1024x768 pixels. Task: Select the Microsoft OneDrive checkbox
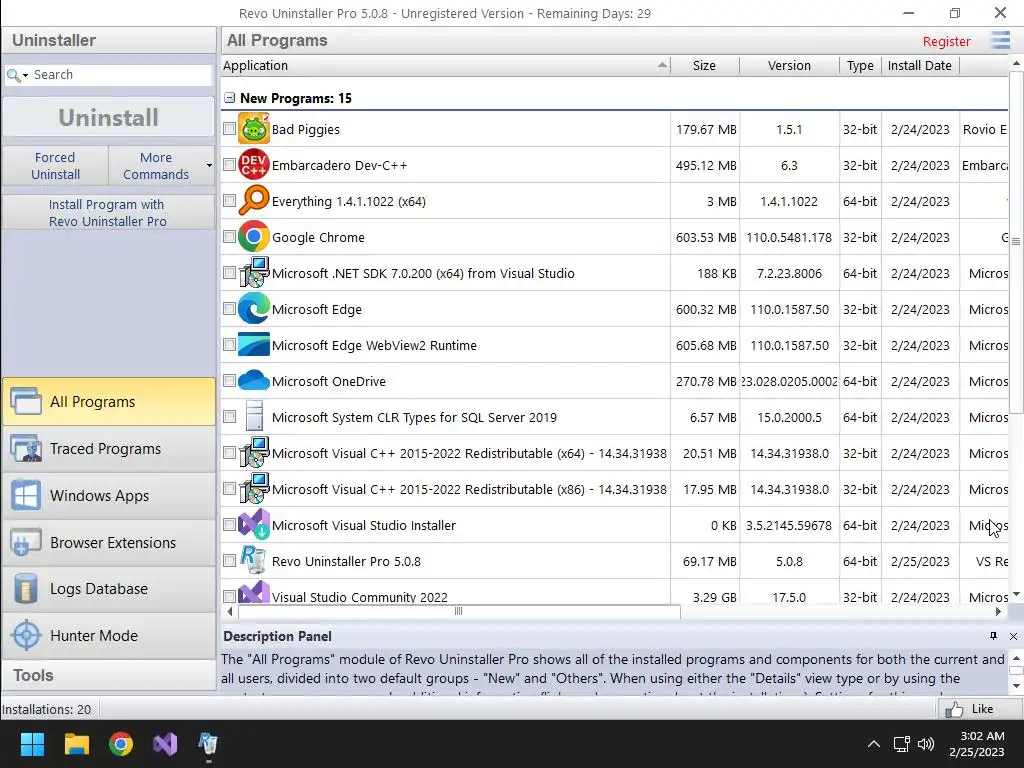[x=229, y=380]
